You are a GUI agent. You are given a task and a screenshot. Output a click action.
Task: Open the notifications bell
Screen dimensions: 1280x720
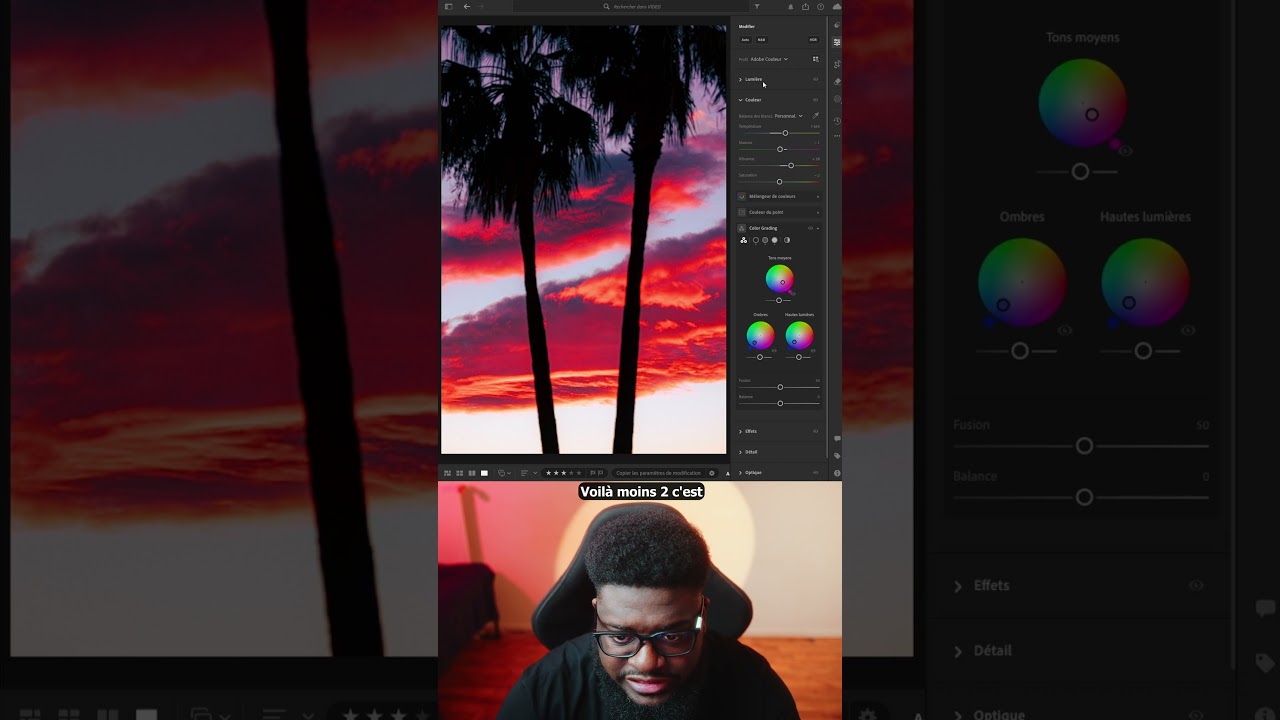click(791, 6)
